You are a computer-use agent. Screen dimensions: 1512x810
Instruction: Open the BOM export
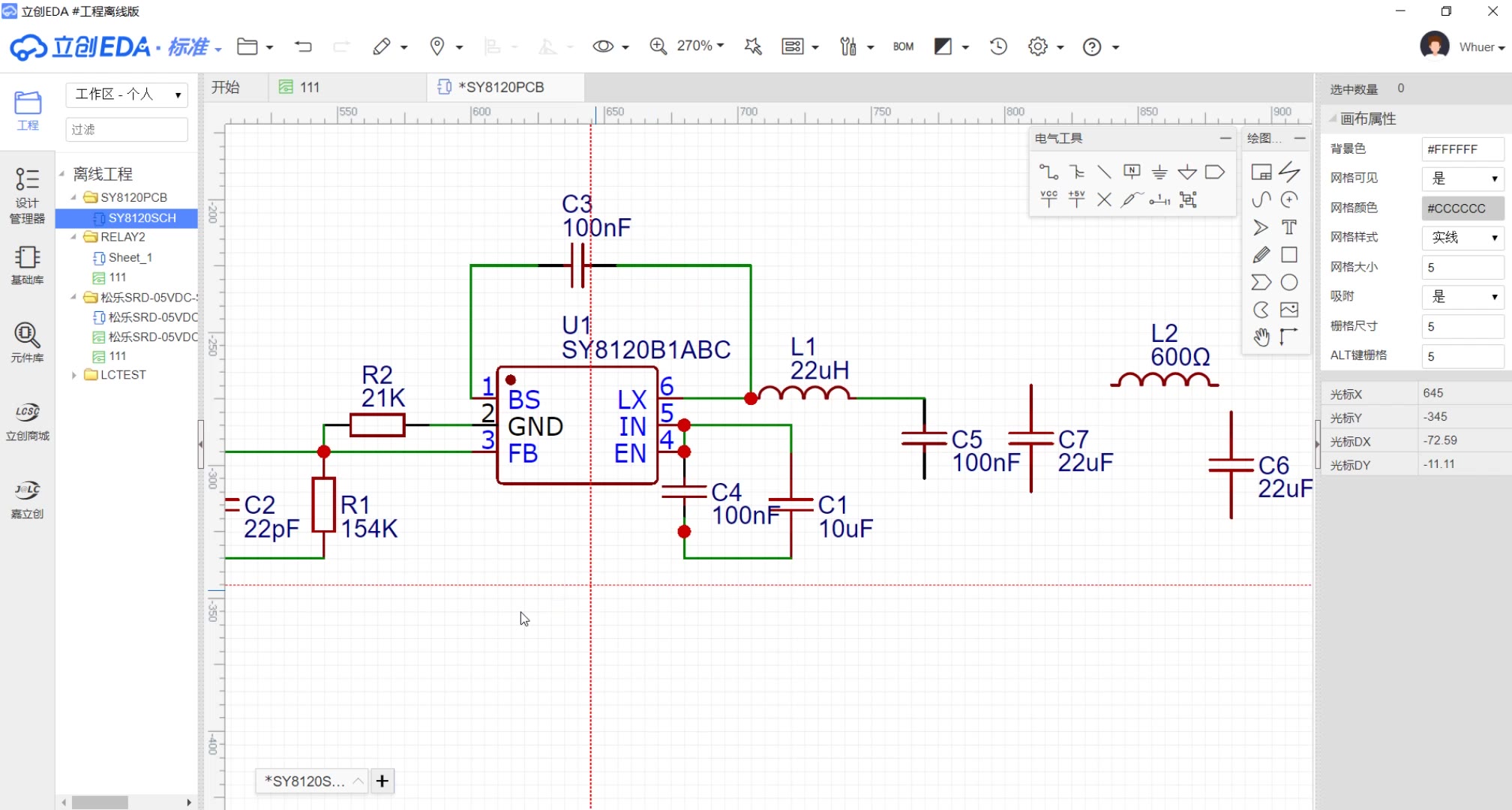pyautogui.click(x=903, y=46)
